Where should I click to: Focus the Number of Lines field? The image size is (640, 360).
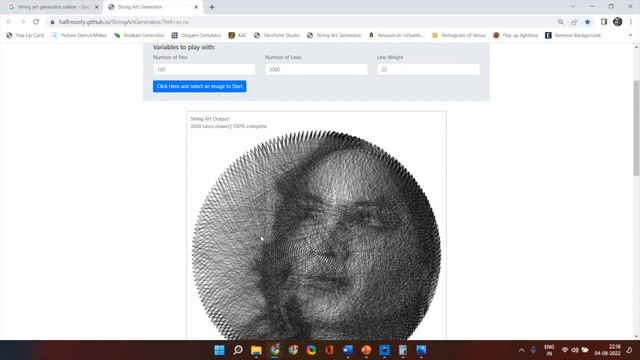coord(316,69)
